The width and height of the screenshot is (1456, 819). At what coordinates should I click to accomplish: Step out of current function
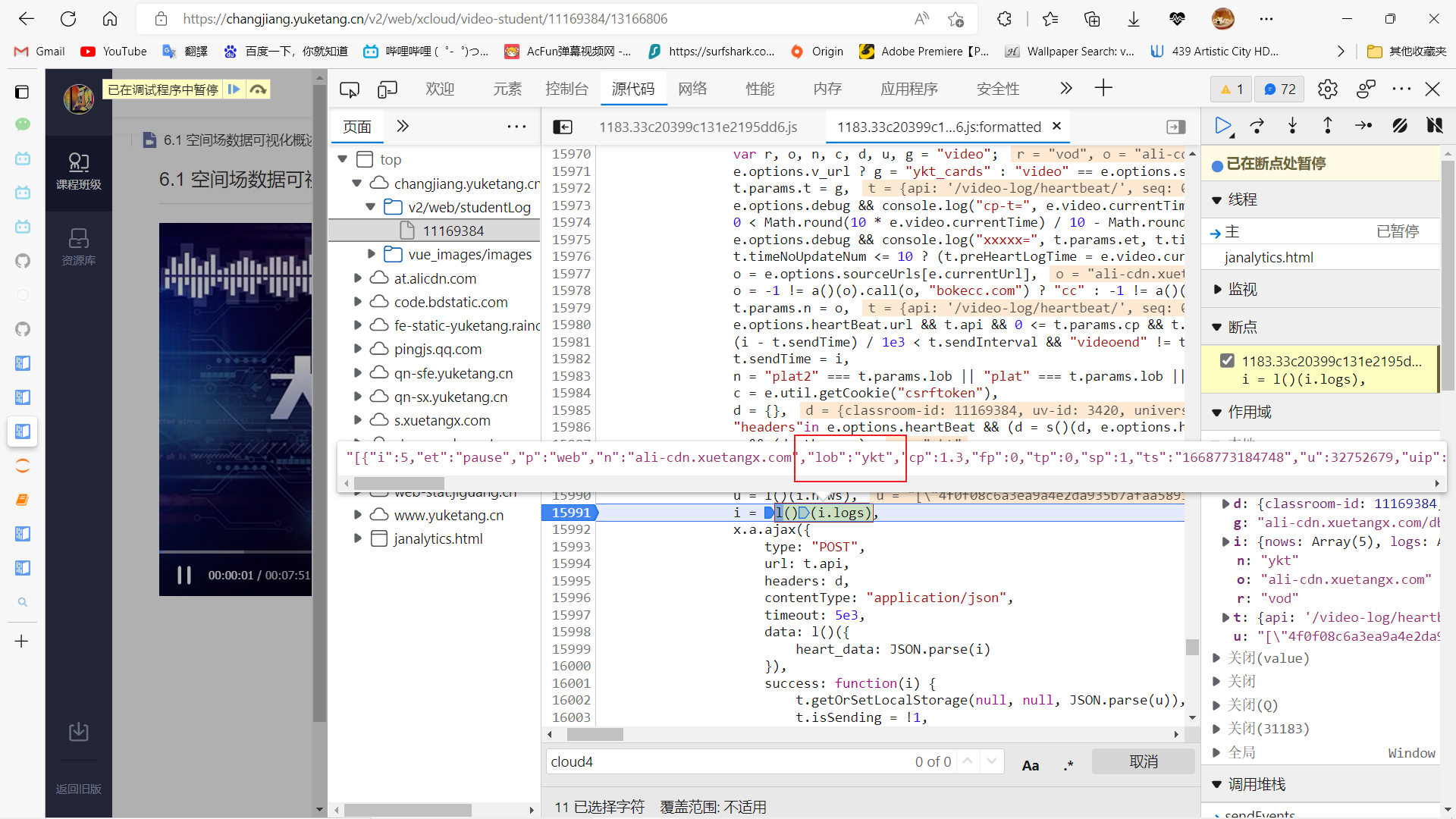[1327, 126]
